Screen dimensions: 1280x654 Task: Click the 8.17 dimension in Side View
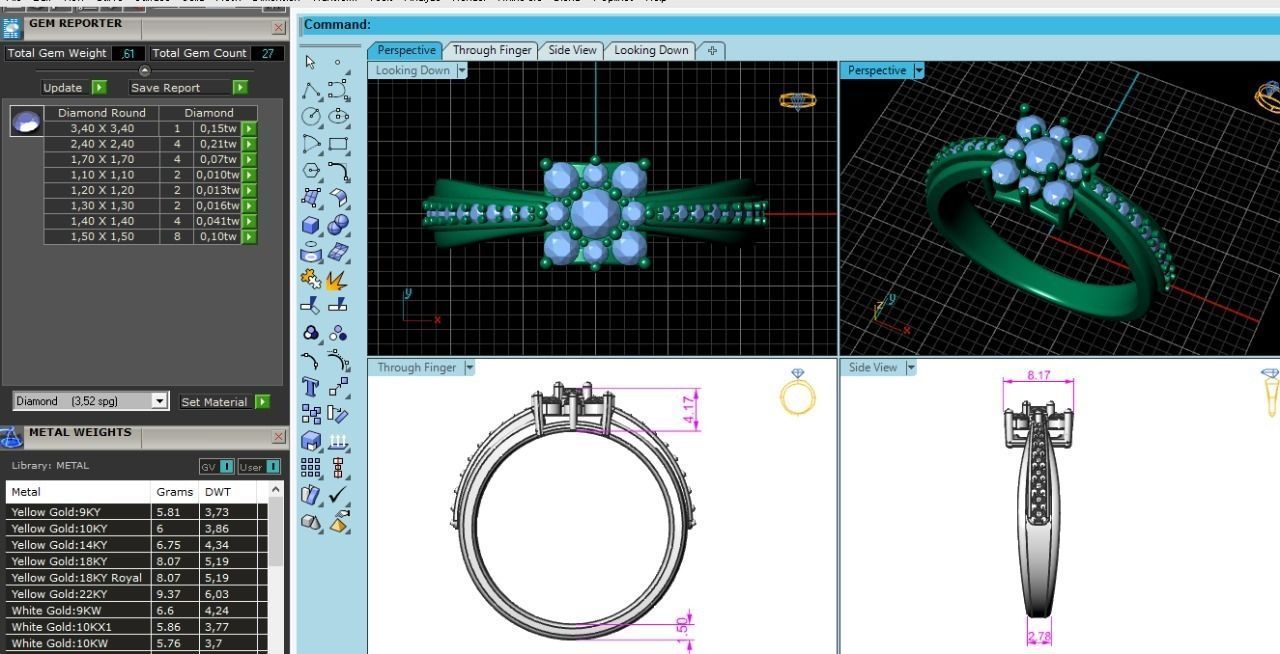pos(1039,375)
